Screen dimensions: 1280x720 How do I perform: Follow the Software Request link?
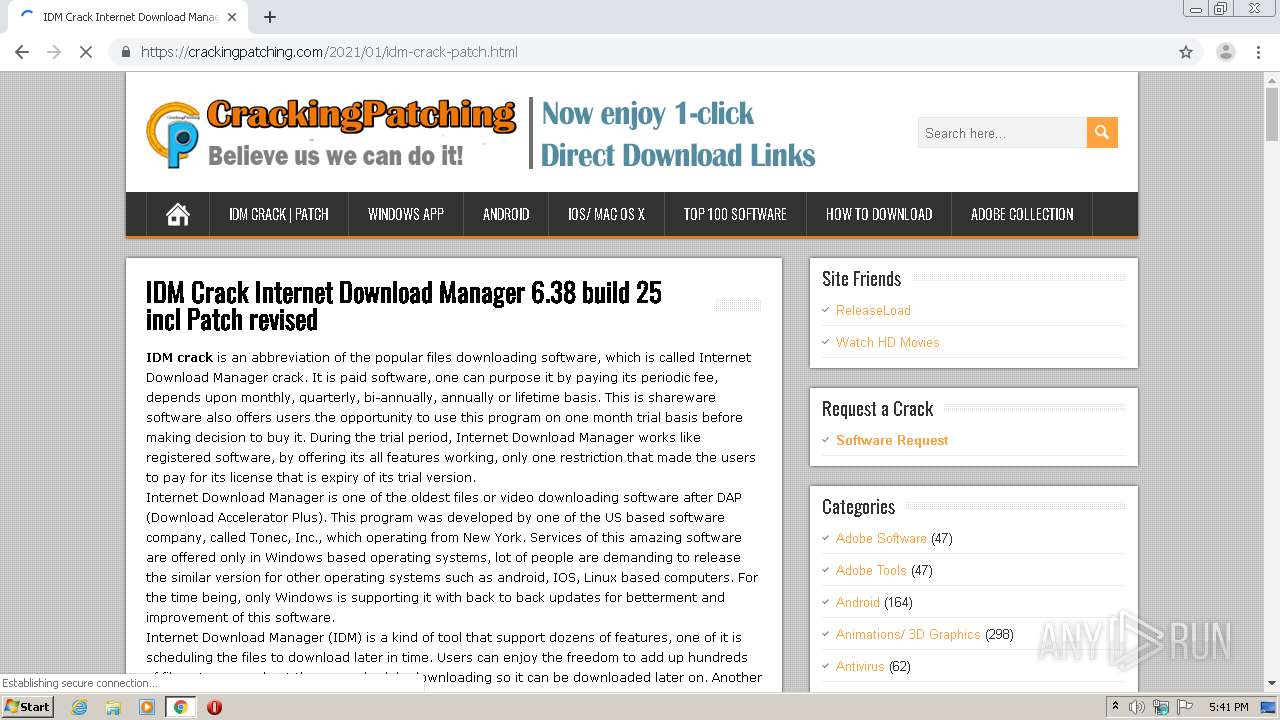(x=892, y=440)
